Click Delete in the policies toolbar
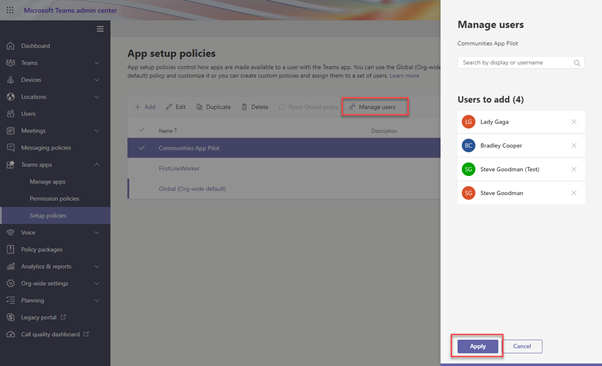Screen dimensions: 602x366 pyautogui.click(x=255, y=107)
